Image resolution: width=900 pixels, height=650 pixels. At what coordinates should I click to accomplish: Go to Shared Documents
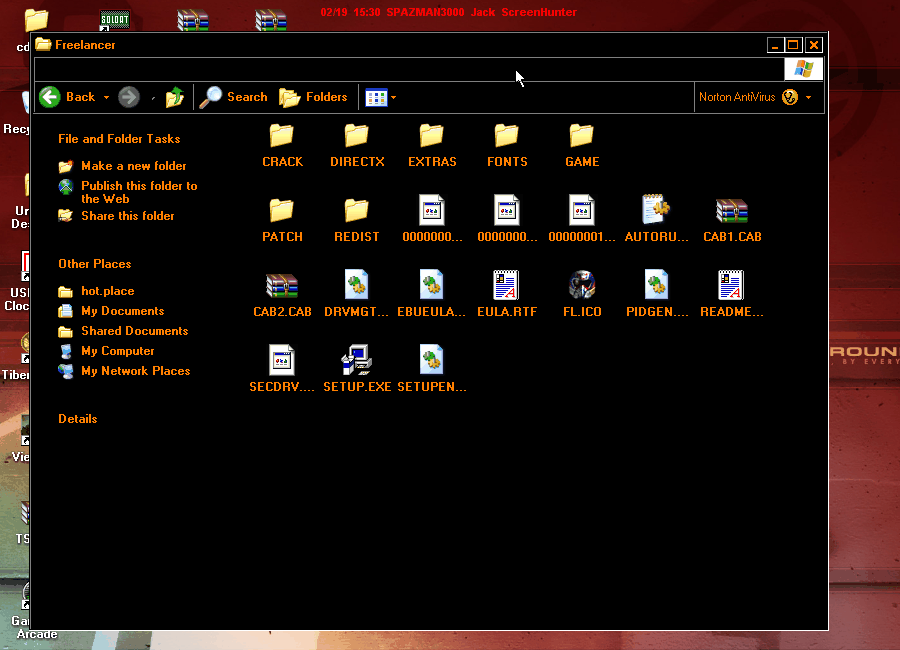[135, 331]
